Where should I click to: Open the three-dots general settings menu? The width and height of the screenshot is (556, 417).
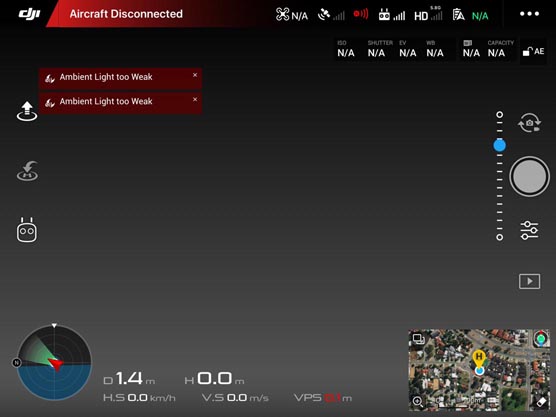pos(529,14)
